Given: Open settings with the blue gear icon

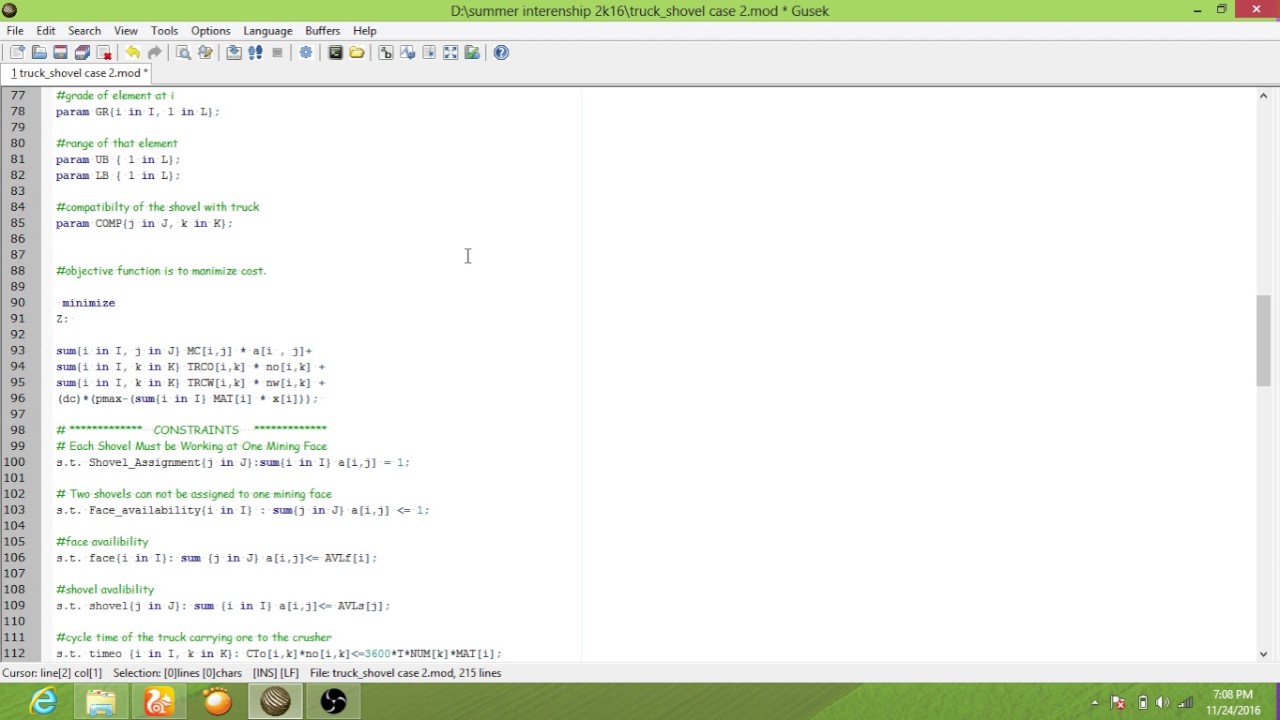Looking at the screenshot, I should [x=306, y=53].
